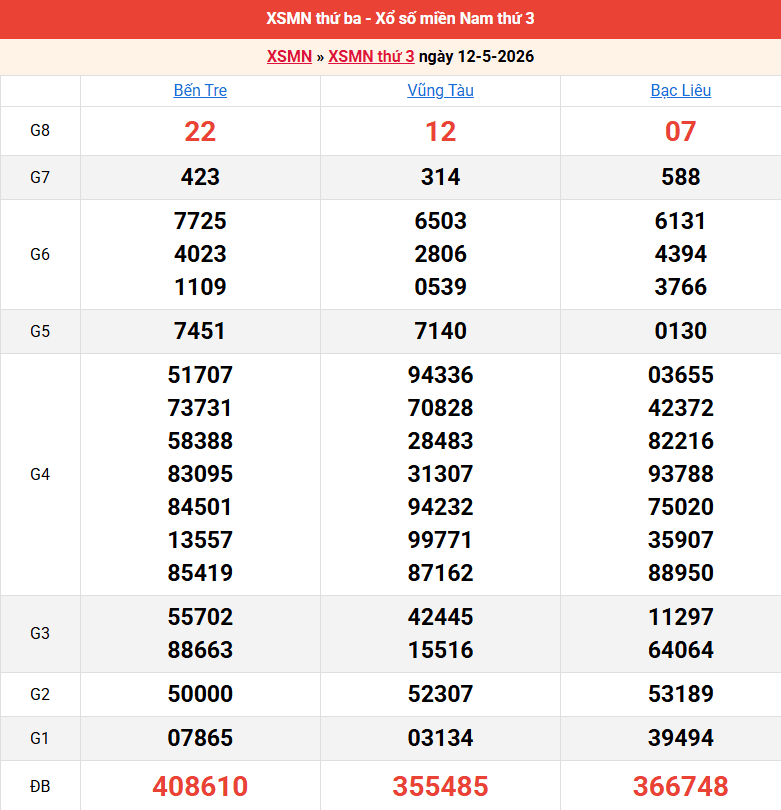Select G4 number 58388

[x=200, y=441]
